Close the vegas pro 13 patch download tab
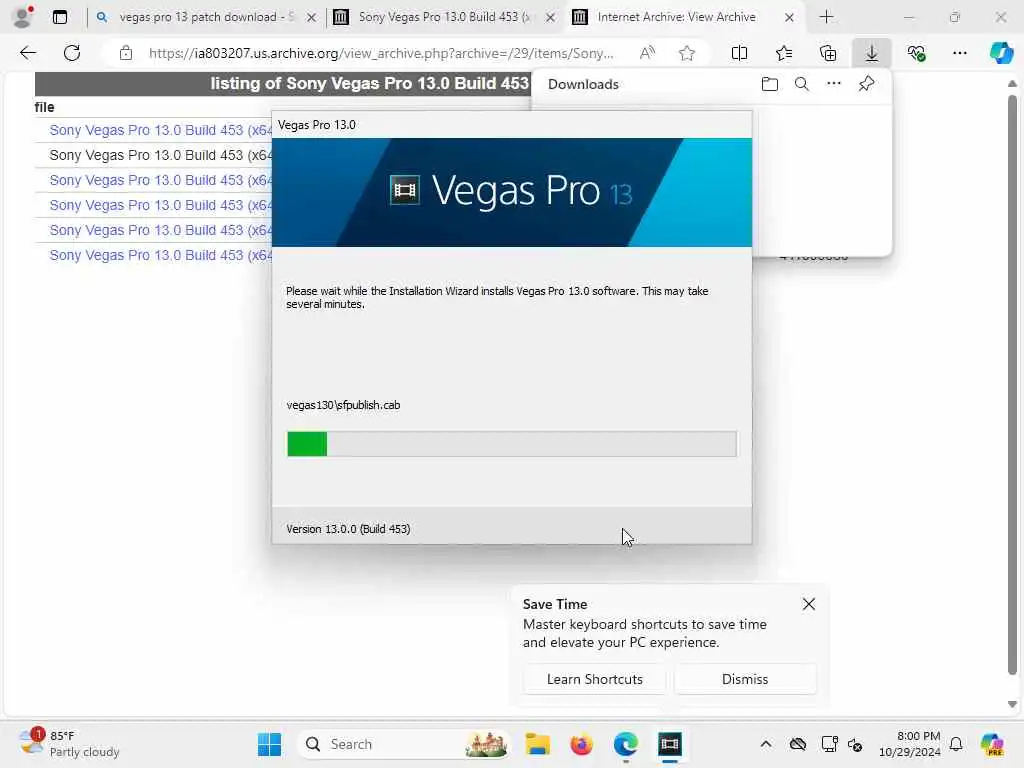The height and width of the screenshot is (768, 1024). click(312, 18)
